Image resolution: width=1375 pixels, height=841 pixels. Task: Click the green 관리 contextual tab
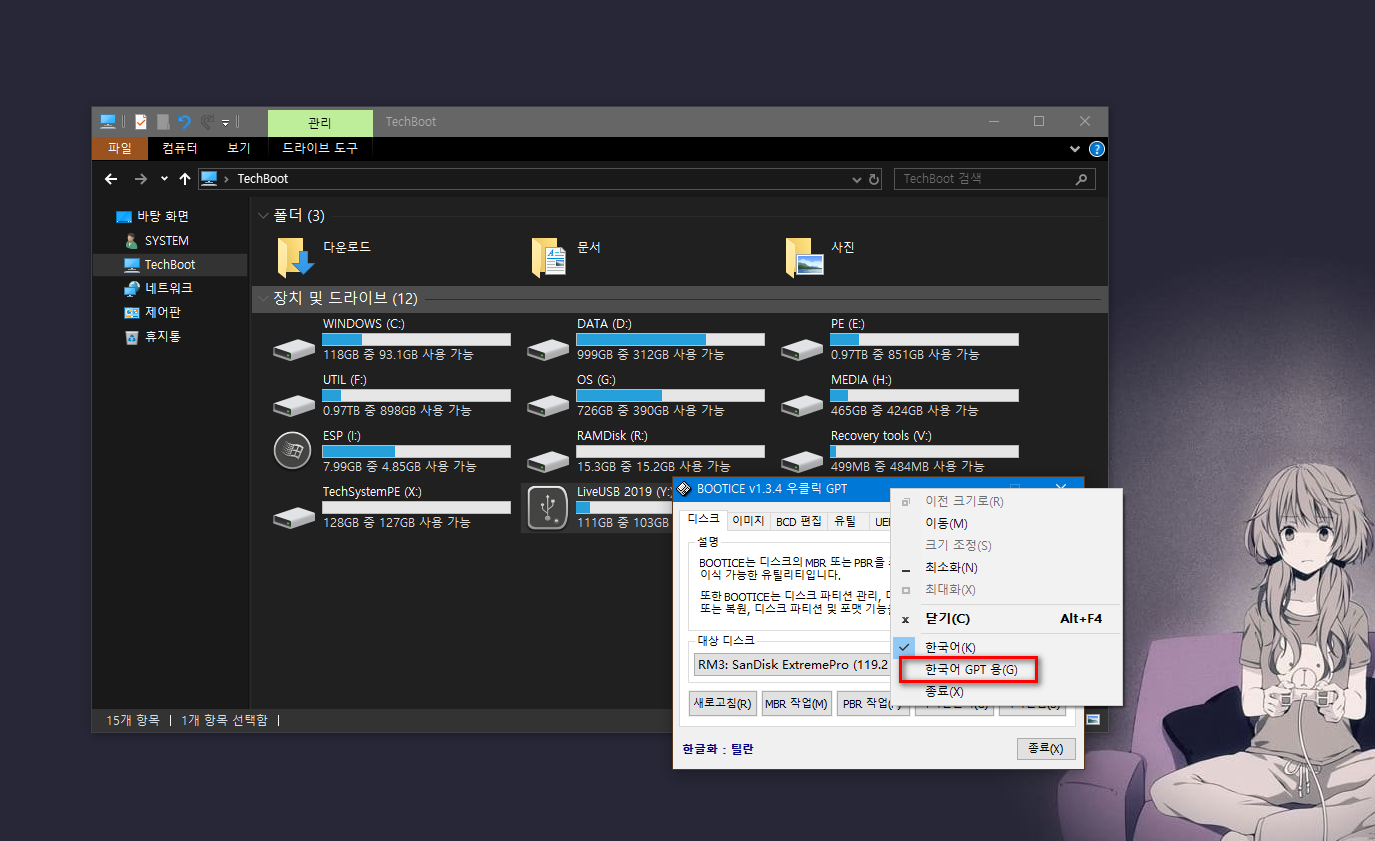click(320, 123)
